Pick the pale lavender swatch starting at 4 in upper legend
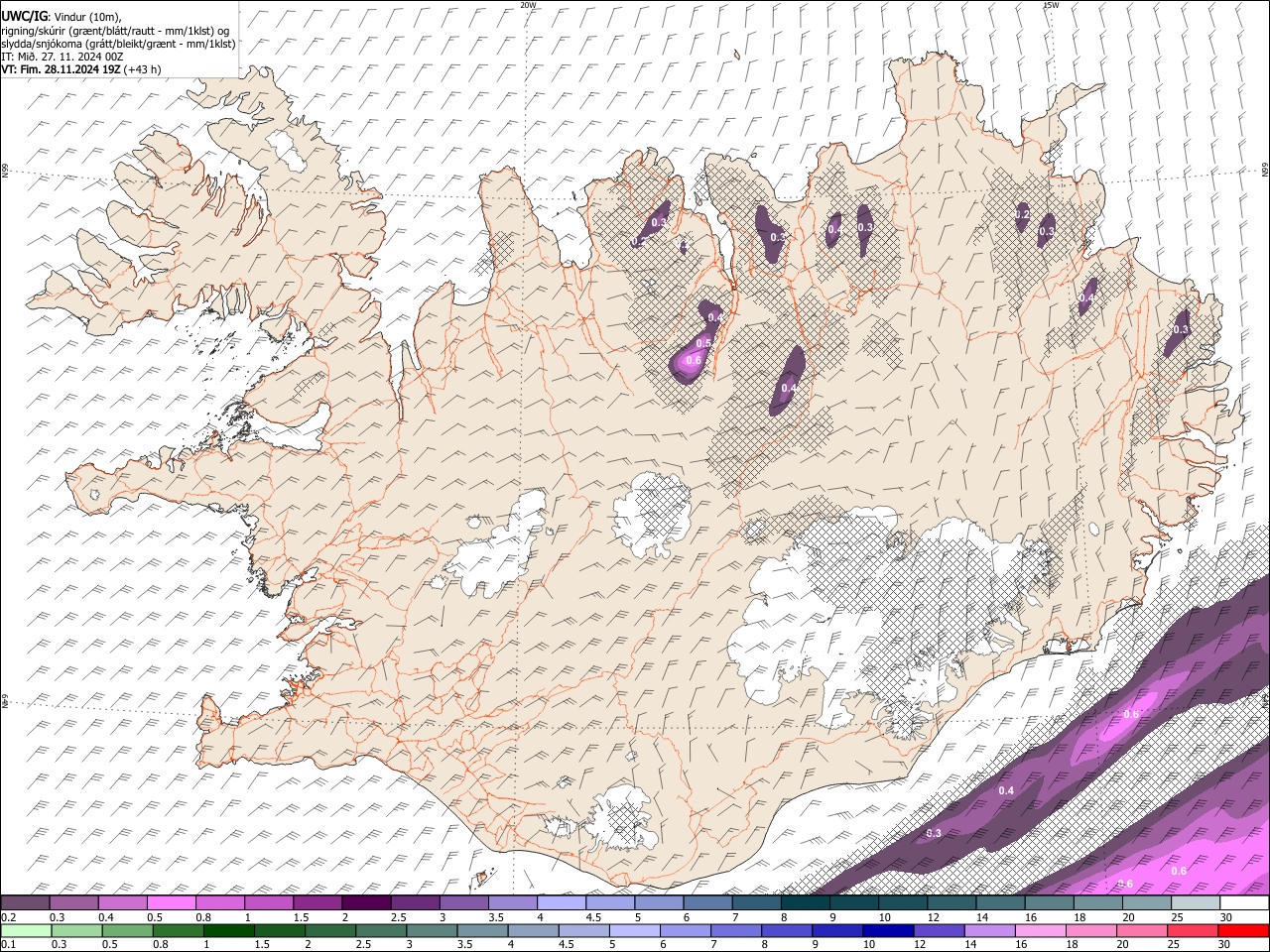Viewport: 1270px width, 952px height. click(561, 903)
